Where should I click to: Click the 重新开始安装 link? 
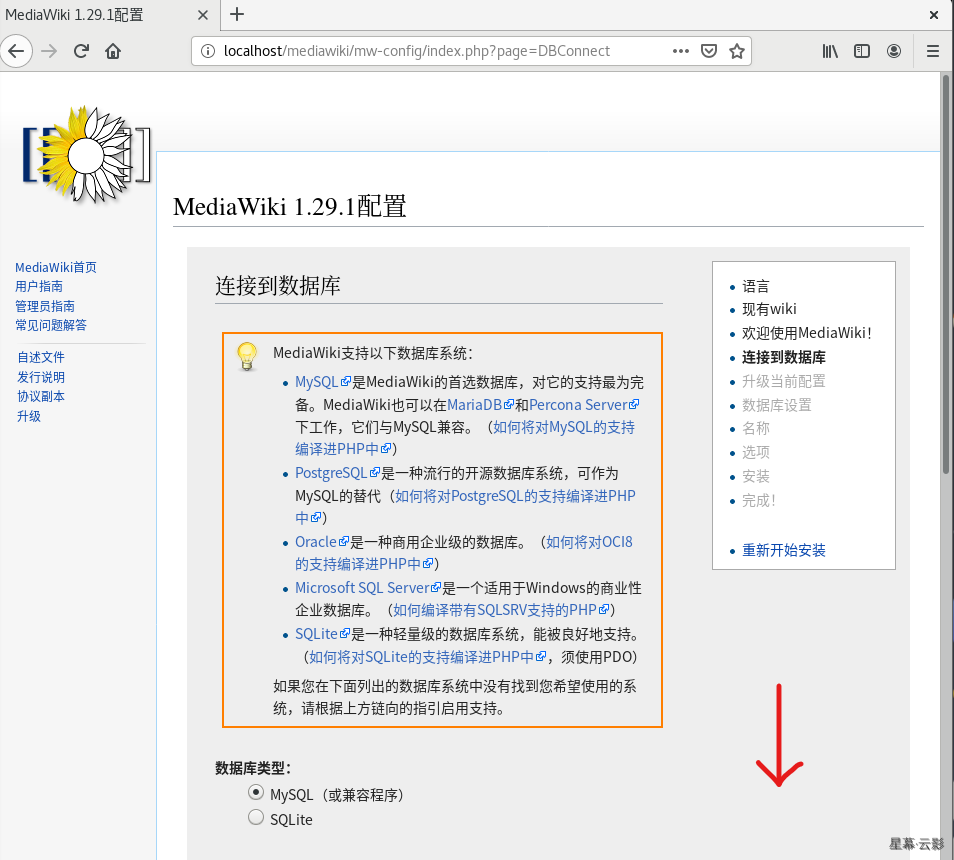783,550
